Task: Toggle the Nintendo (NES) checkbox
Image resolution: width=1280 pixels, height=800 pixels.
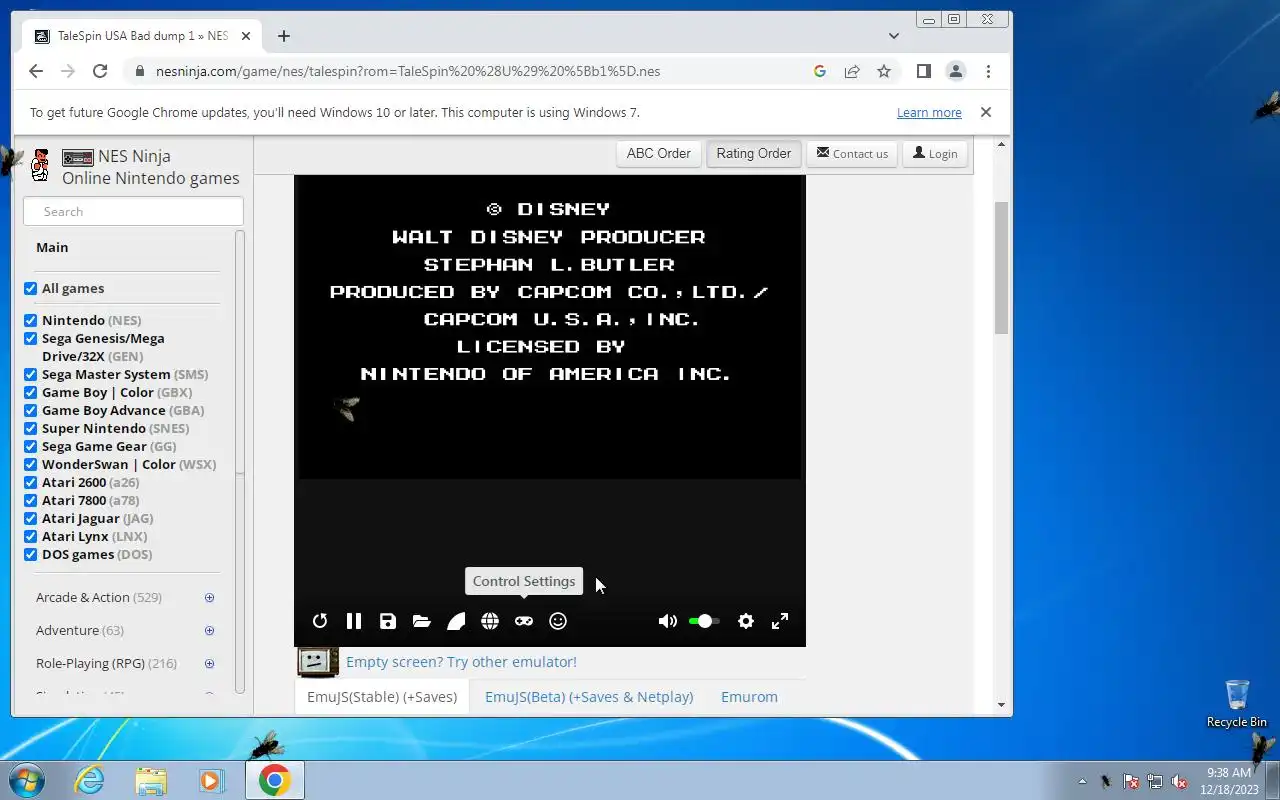Action: coord(30,320)
